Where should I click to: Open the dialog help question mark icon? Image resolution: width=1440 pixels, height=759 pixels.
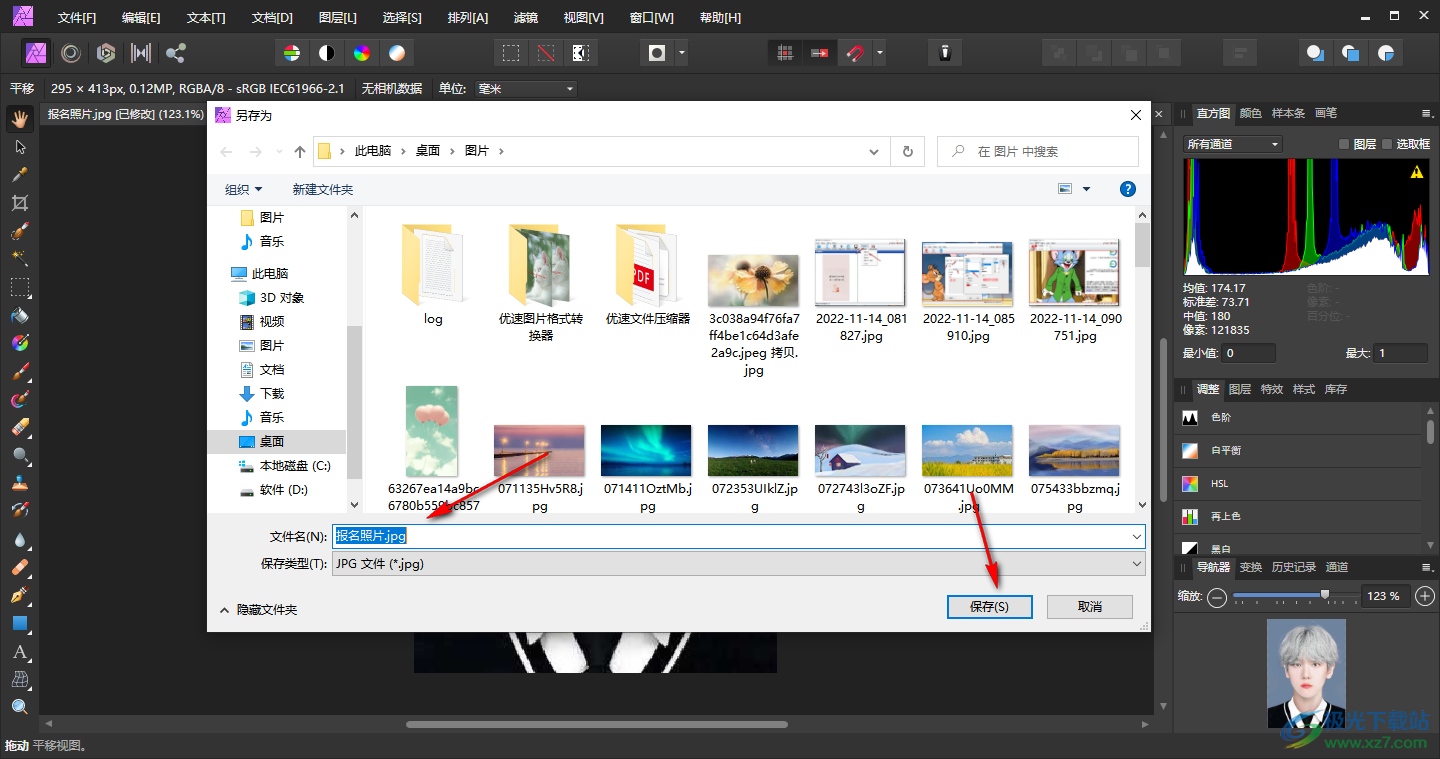[1127, 189]
